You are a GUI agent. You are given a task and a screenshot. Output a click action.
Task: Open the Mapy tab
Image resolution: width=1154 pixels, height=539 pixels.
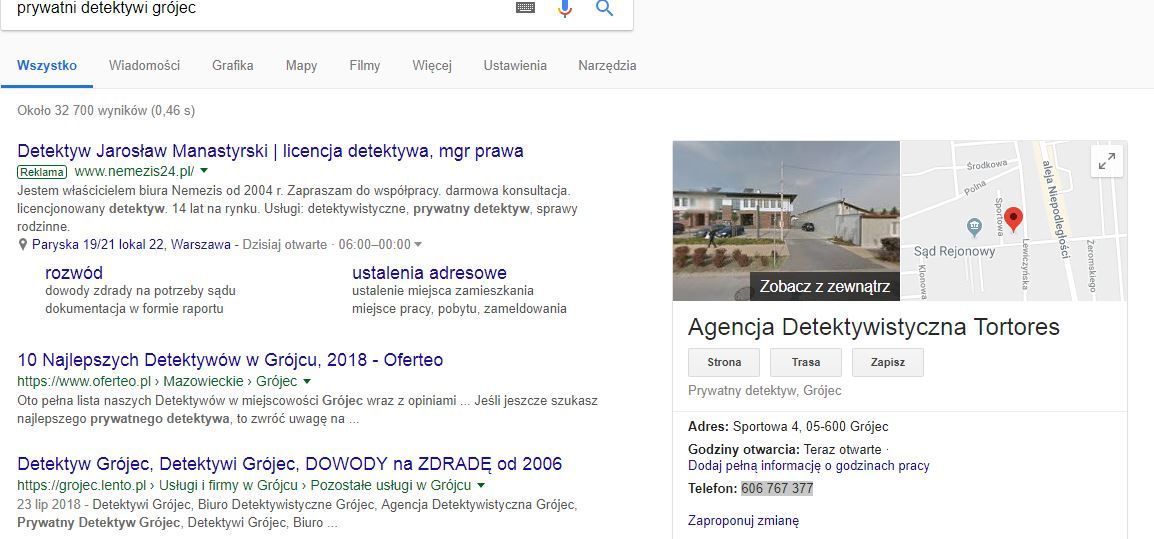(x=302, y=66)
